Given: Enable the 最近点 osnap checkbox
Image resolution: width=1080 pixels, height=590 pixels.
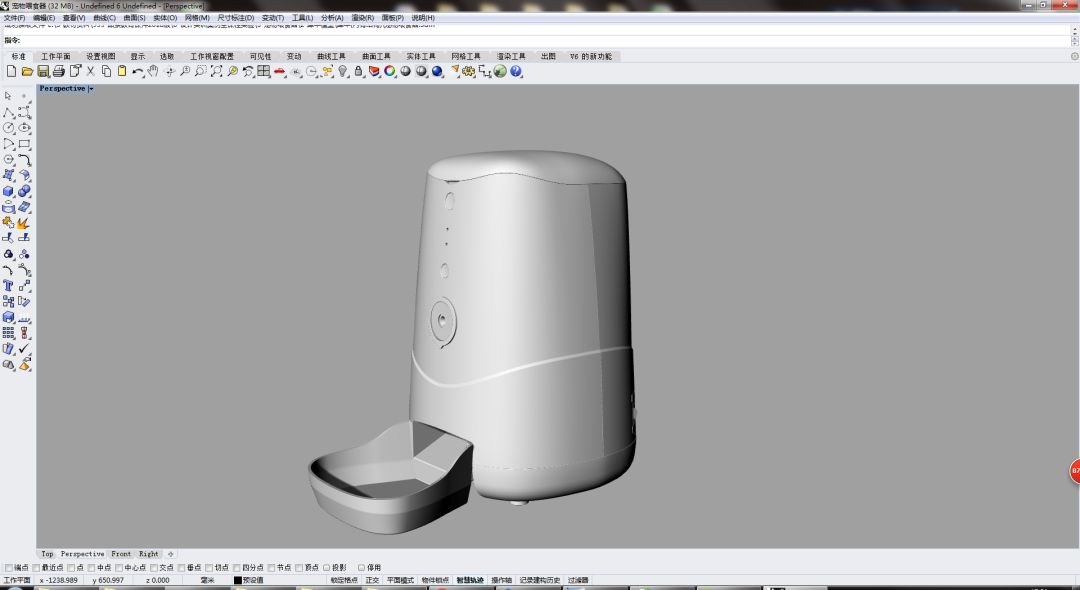Looking at the screenshot, I should [x=37, y=568].
